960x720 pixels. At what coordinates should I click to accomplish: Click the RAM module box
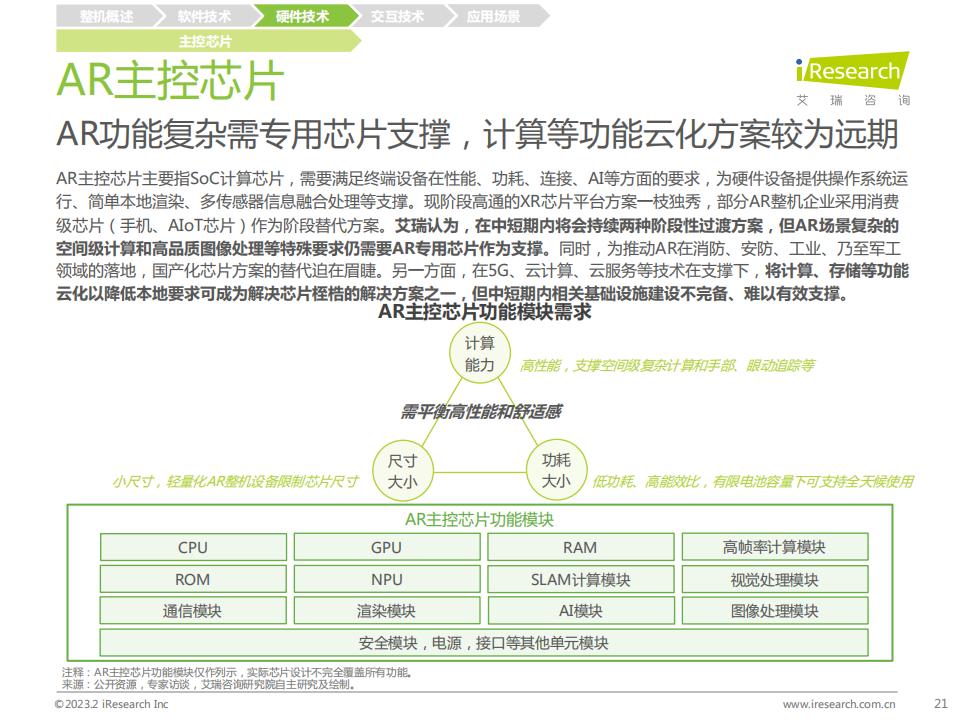click(x=580, y=547)
